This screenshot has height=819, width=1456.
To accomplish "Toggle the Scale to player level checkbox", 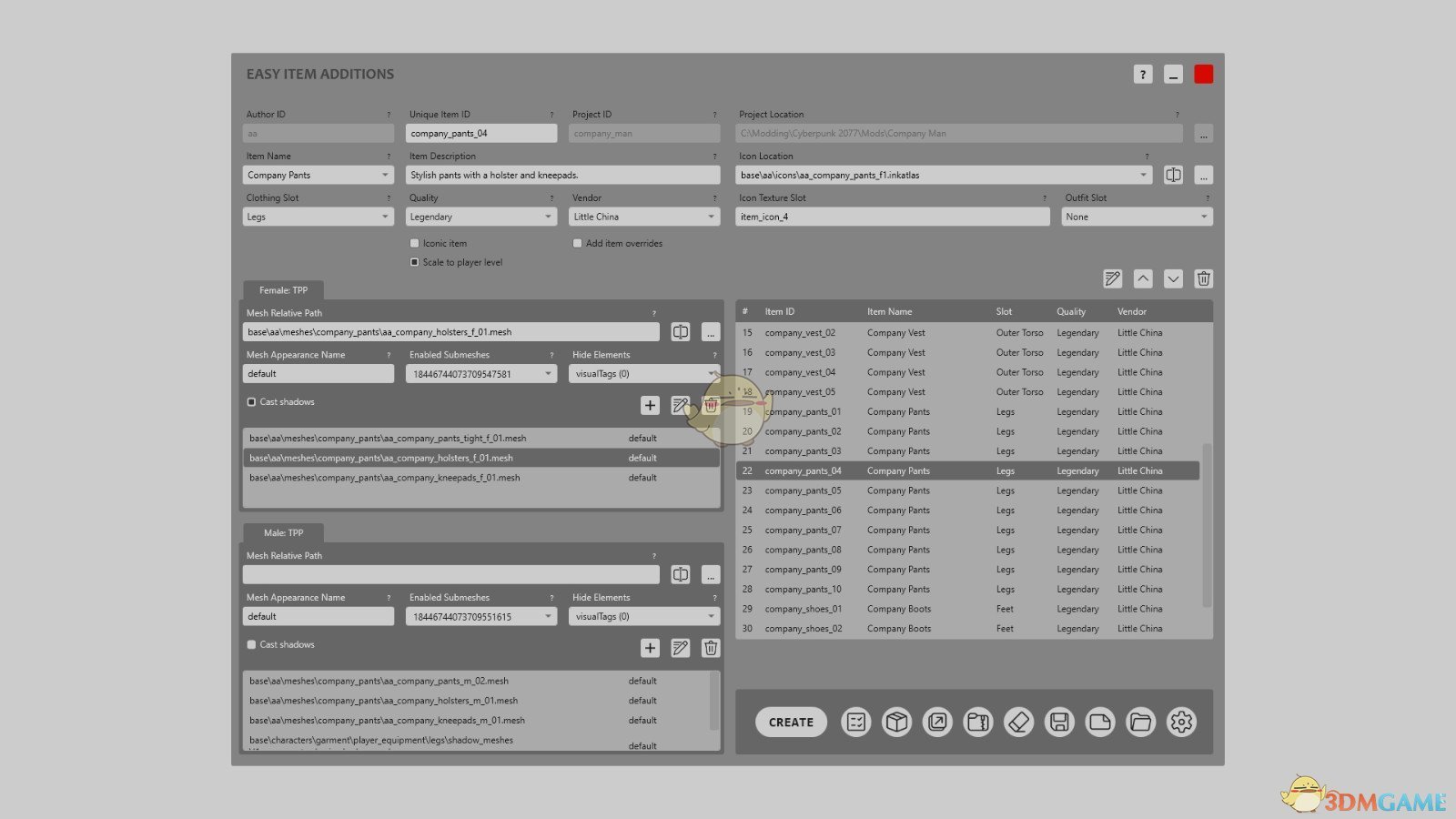I will [415, 262].
